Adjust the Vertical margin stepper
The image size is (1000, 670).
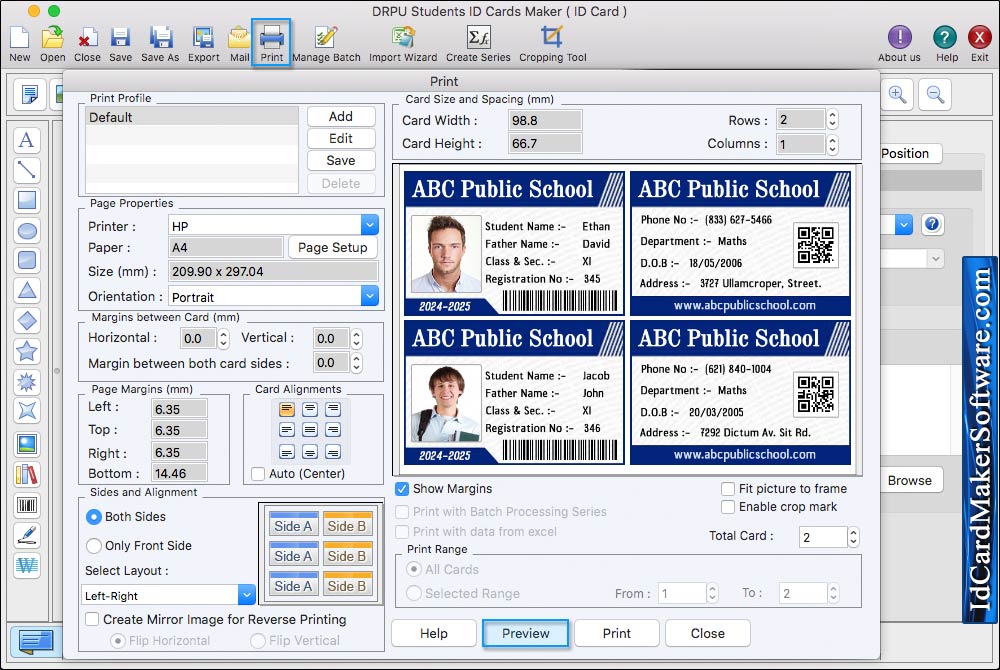(357, 339)
